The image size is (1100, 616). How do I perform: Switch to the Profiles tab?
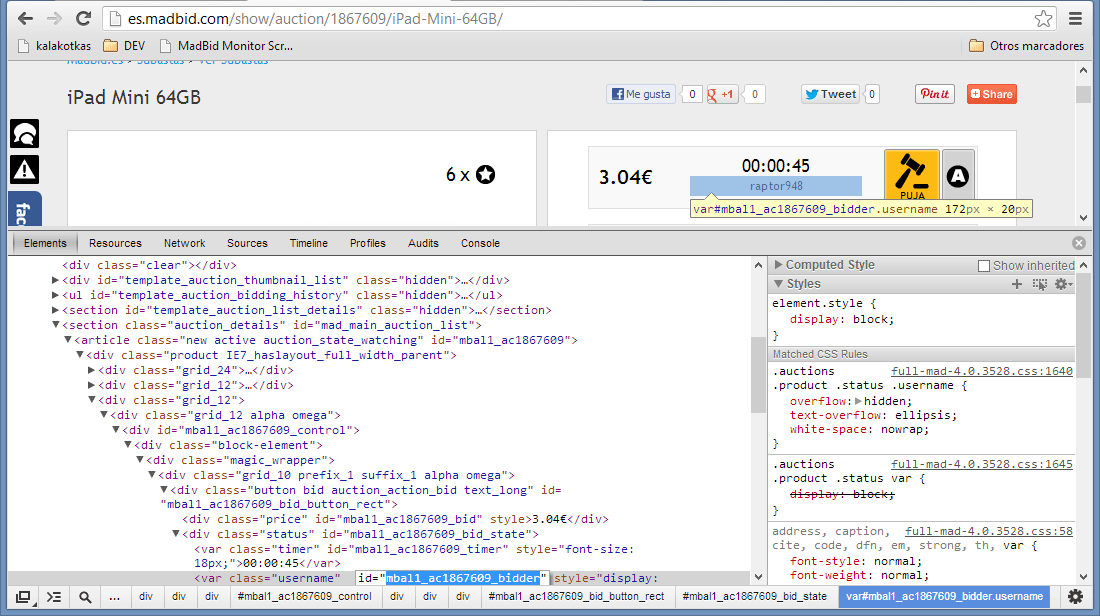pyautogui.click(x=368, y=243)
